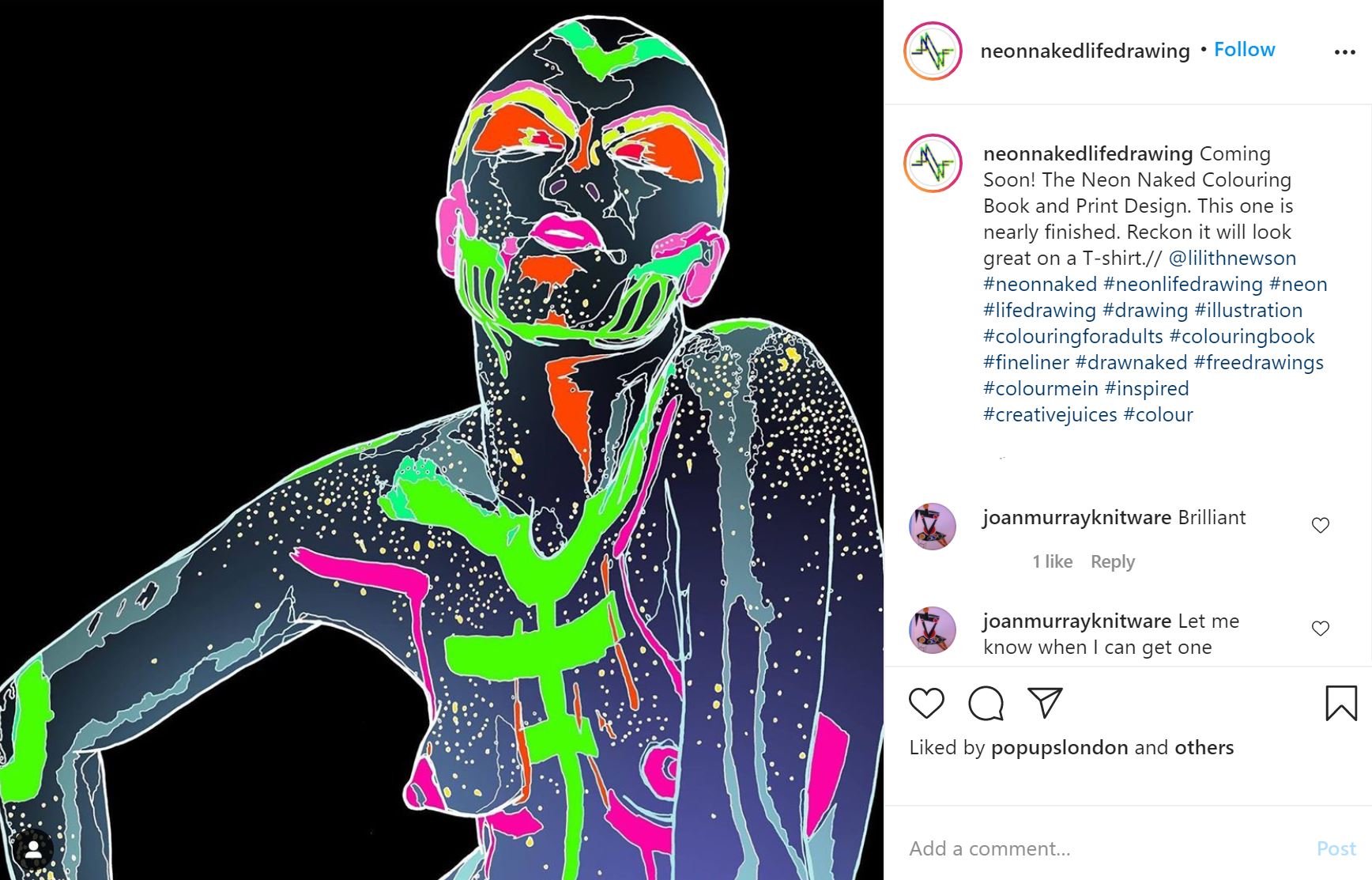Follow the neonnakedlifedrawing account
Image resolution: width=1372 pixels, height=880 pixels.
[1244, 50]
